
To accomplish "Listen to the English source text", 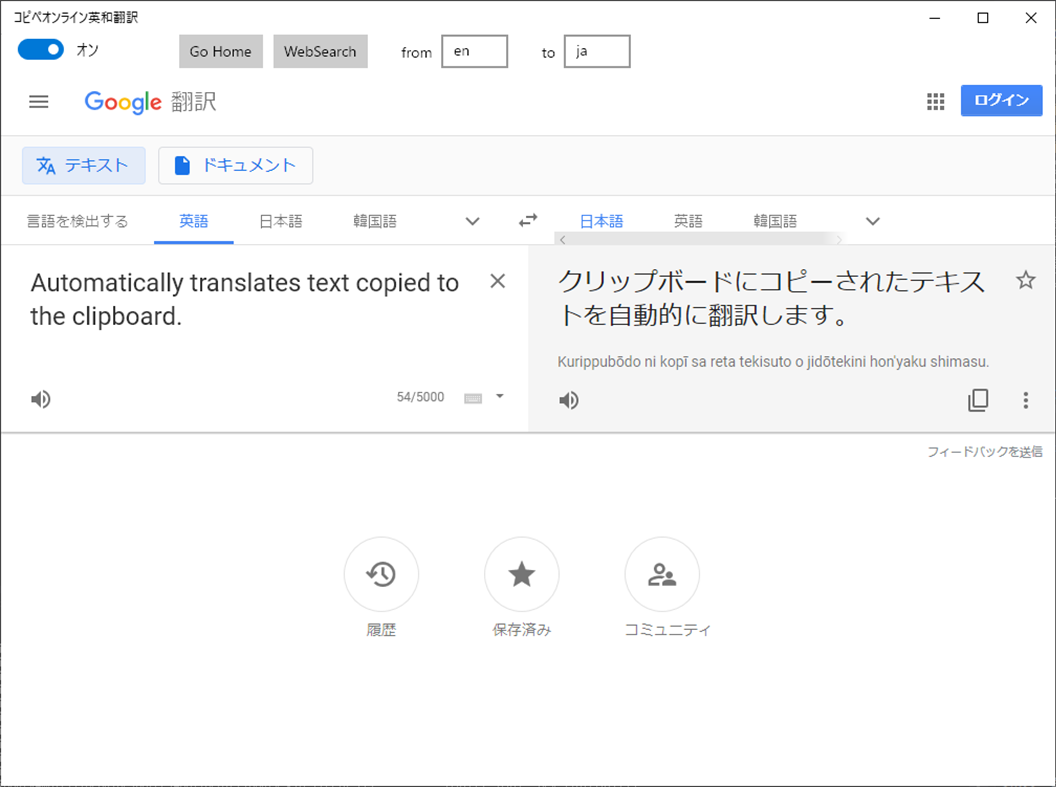I will click(x=40, y=398).
